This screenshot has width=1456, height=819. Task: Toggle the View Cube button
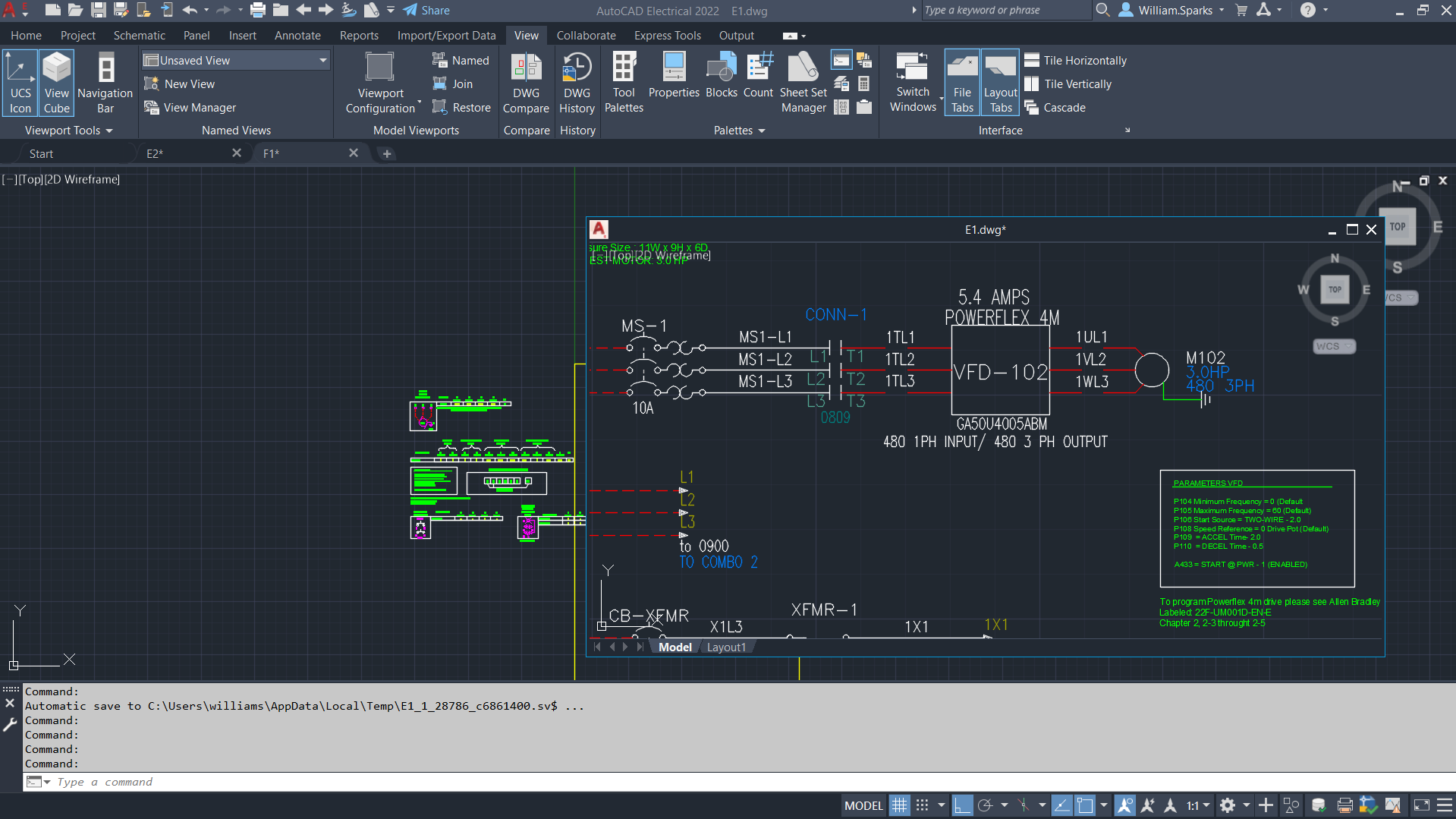click(x=57, y=83)
